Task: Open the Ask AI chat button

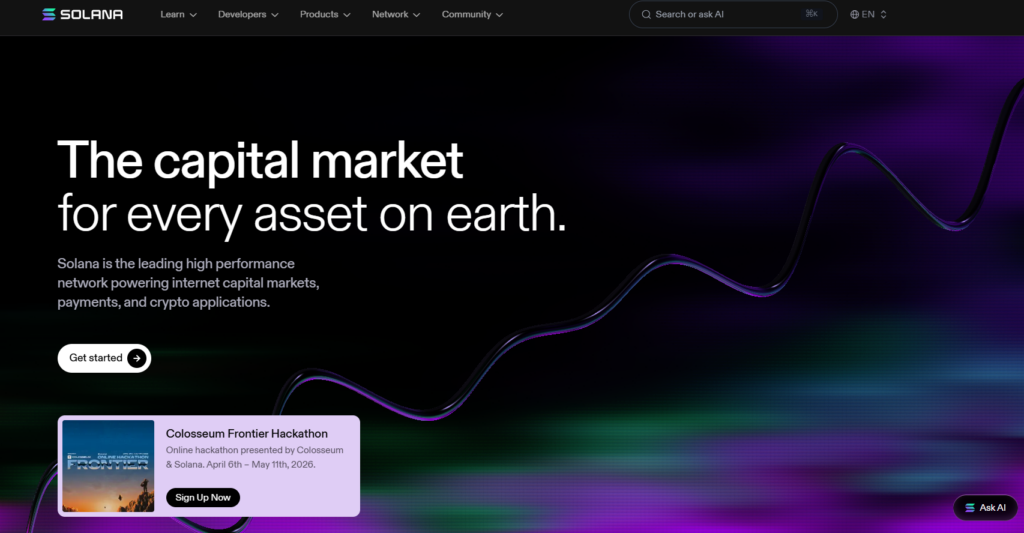Action: tap(985, 508)
